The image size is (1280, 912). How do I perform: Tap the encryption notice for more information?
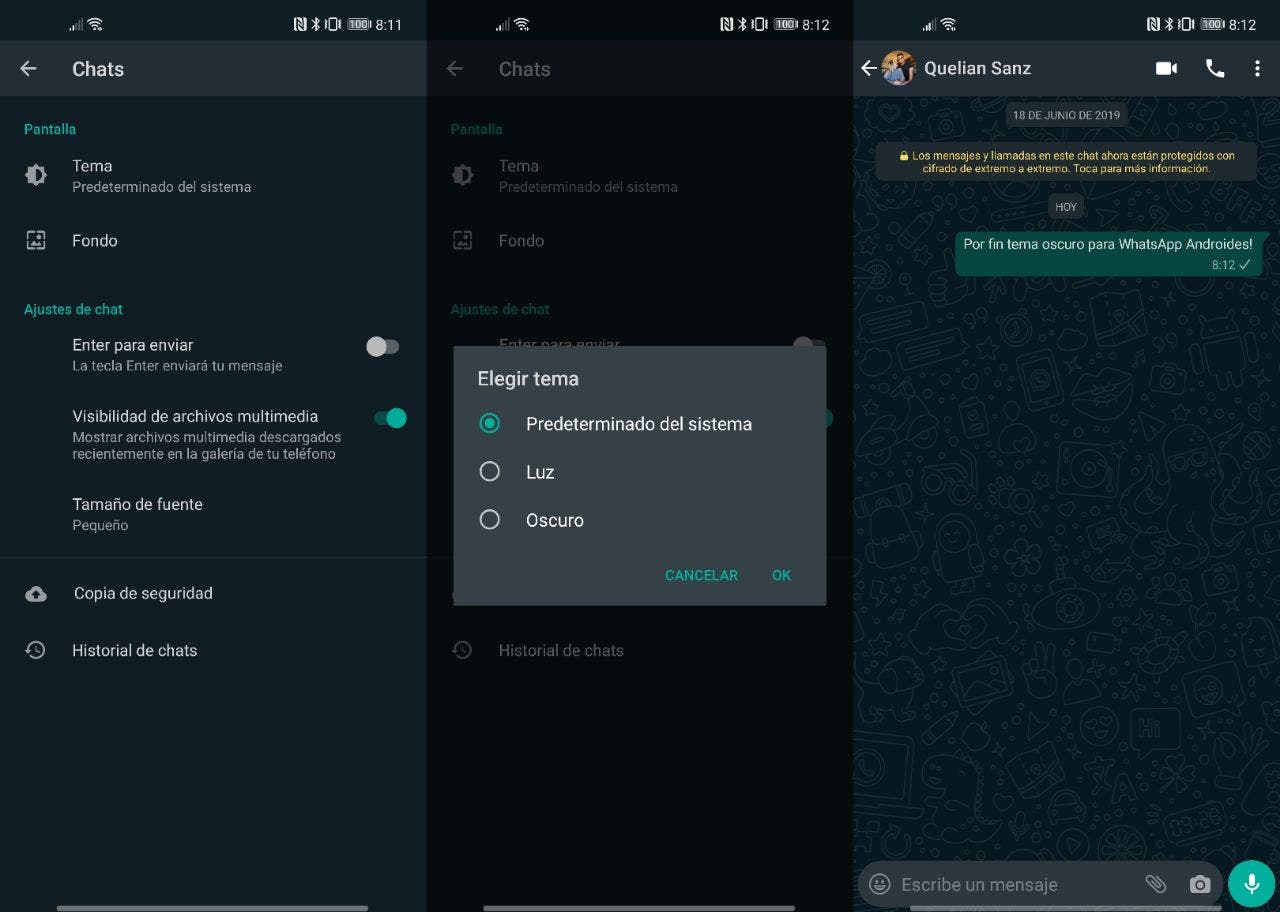(x=1066, y=162)
